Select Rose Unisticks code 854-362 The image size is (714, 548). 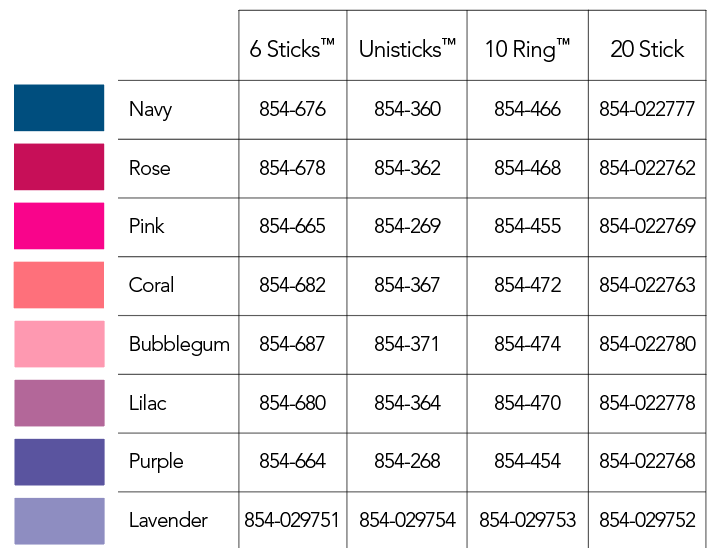407,168
